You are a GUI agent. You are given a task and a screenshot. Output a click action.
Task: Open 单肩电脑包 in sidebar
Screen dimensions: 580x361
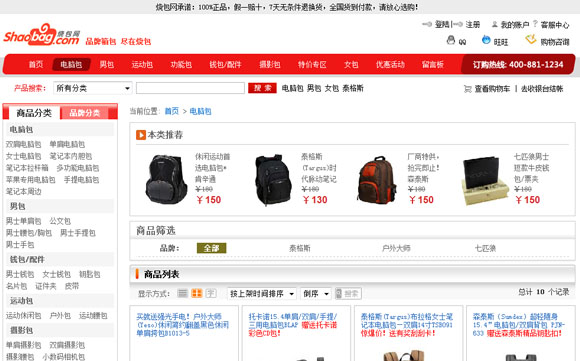click(x=67, y=144)
